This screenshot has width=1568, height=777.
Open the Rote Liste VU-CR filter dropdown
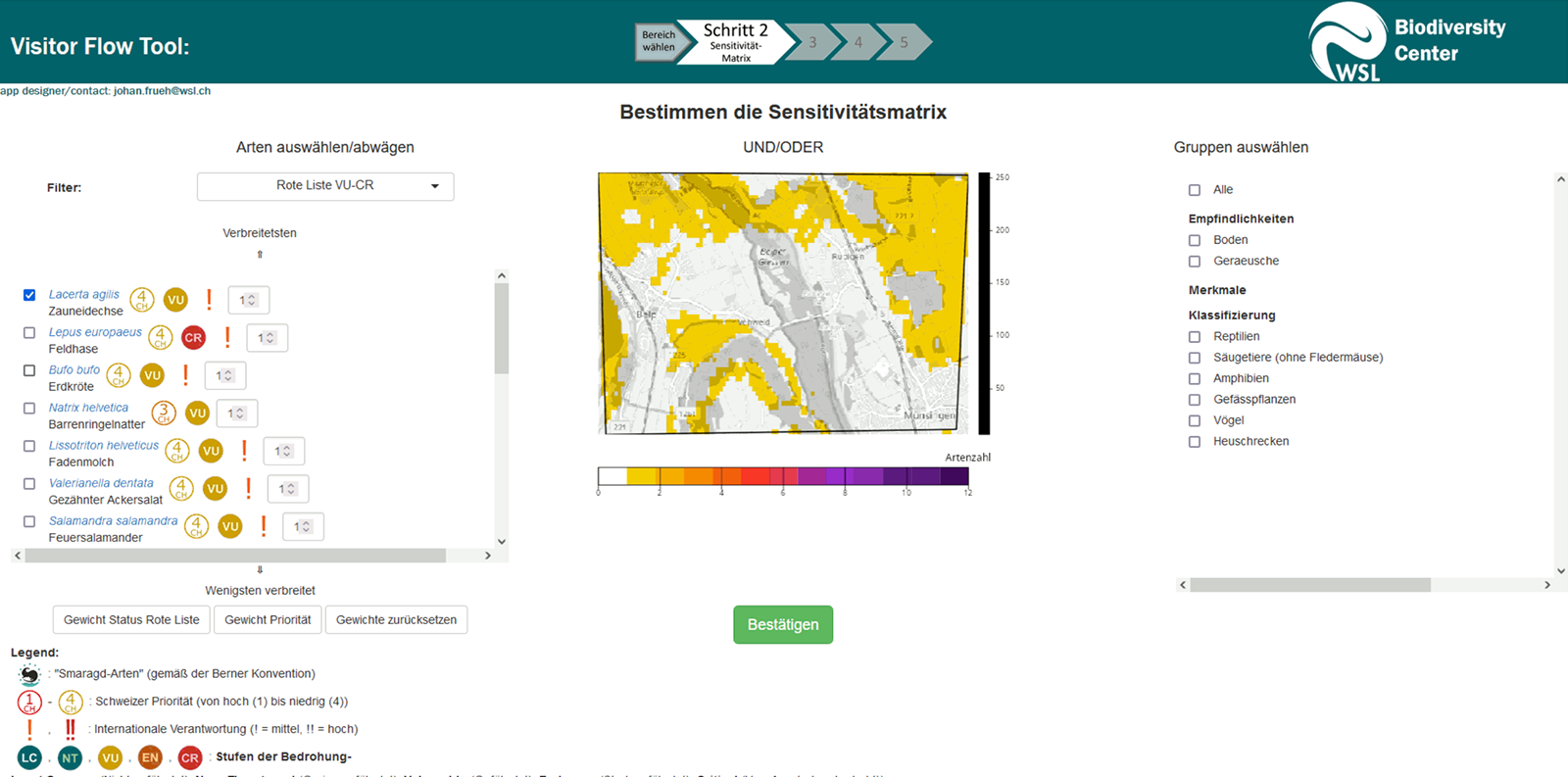click(x=325, y=186)
